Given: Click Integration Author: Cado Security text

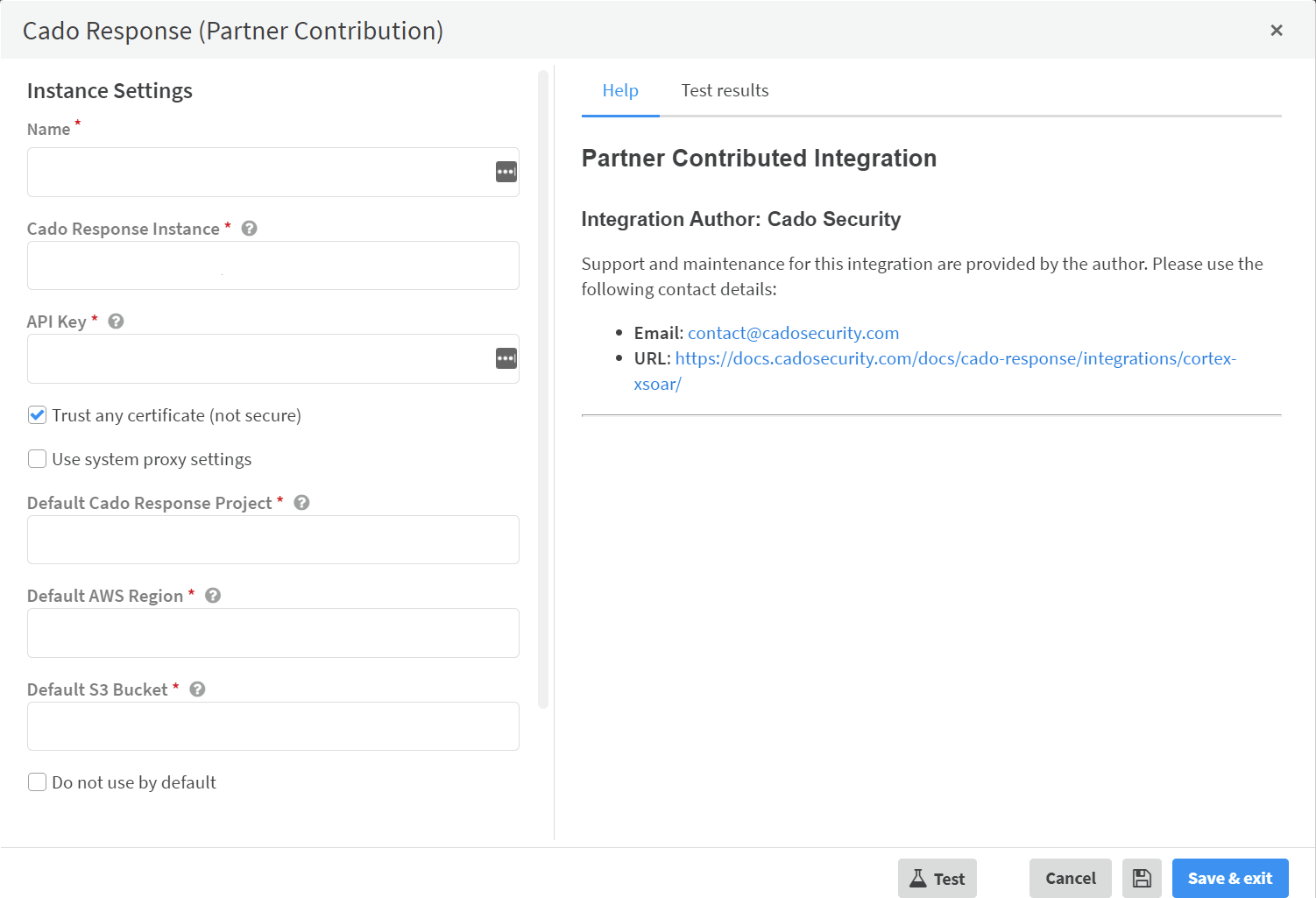Looking at the screenshot, I should 741,219.
